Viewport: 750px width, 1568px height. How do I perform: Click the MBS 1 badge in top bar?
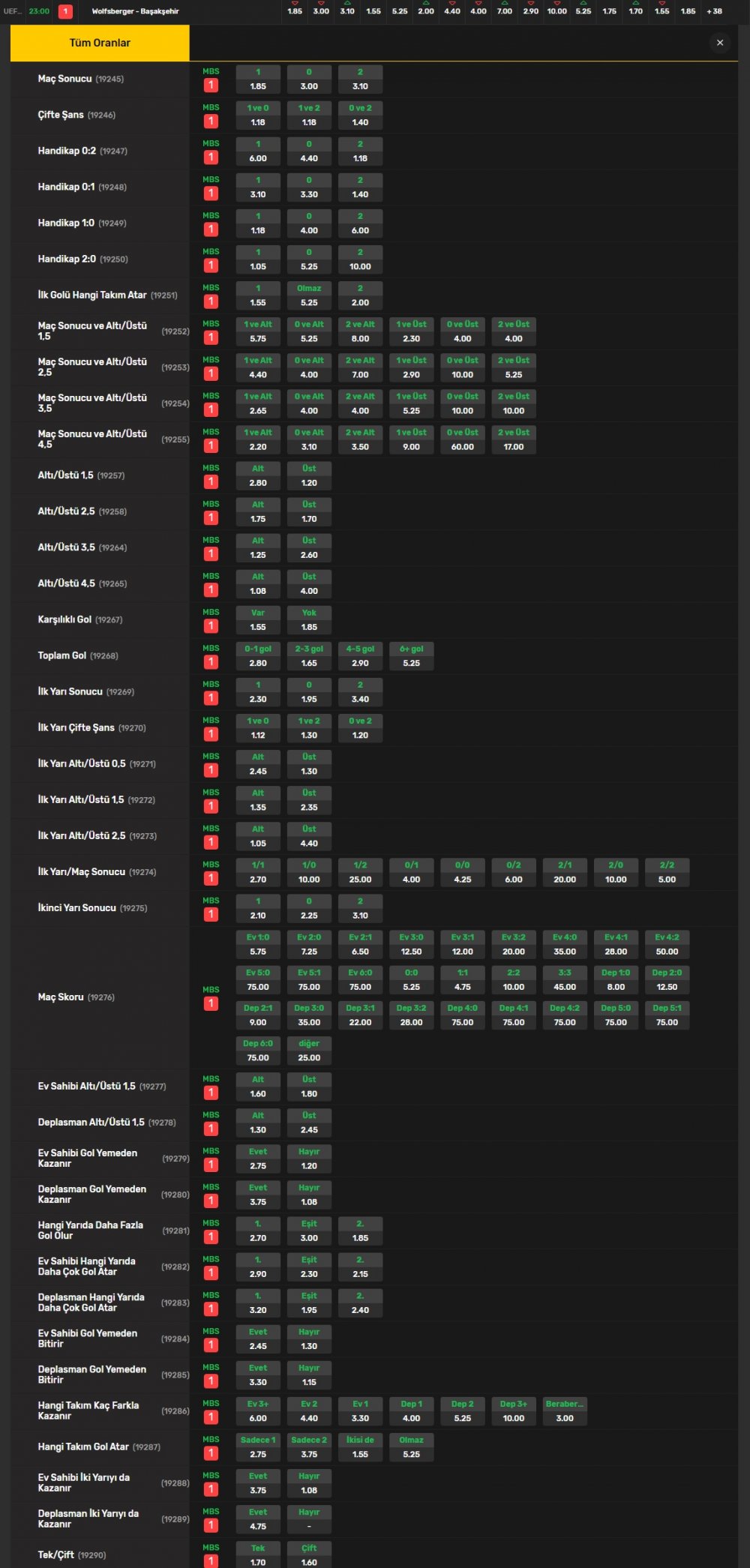(x=66, y=11)
